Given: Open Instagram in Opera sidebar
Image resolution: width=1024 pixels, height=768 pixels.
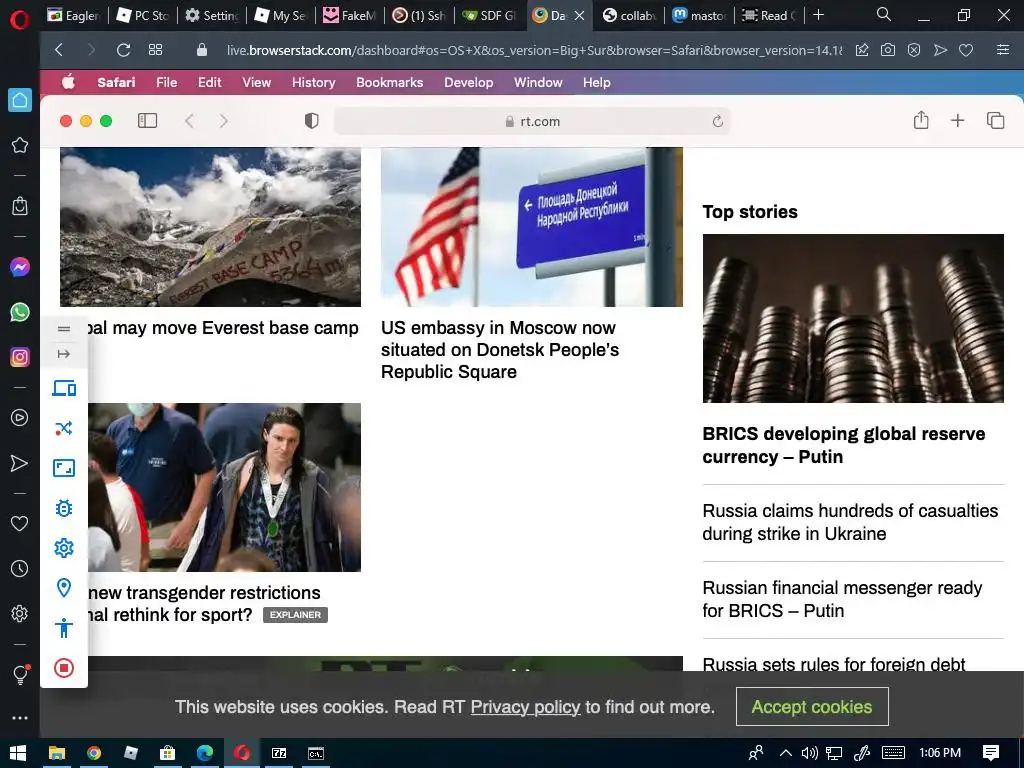Looking at the screenshot, I should tap(20, 357).
